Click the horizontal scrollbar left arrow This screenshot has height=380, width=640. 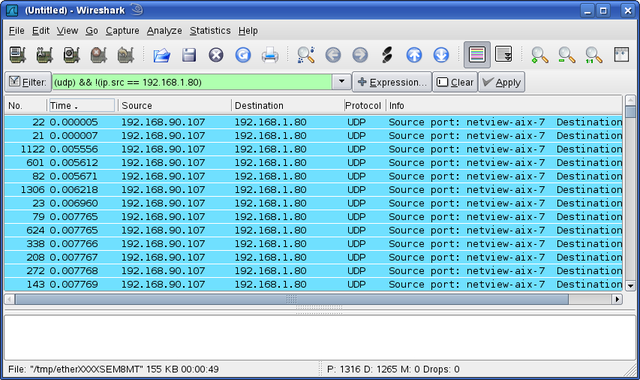10,299
